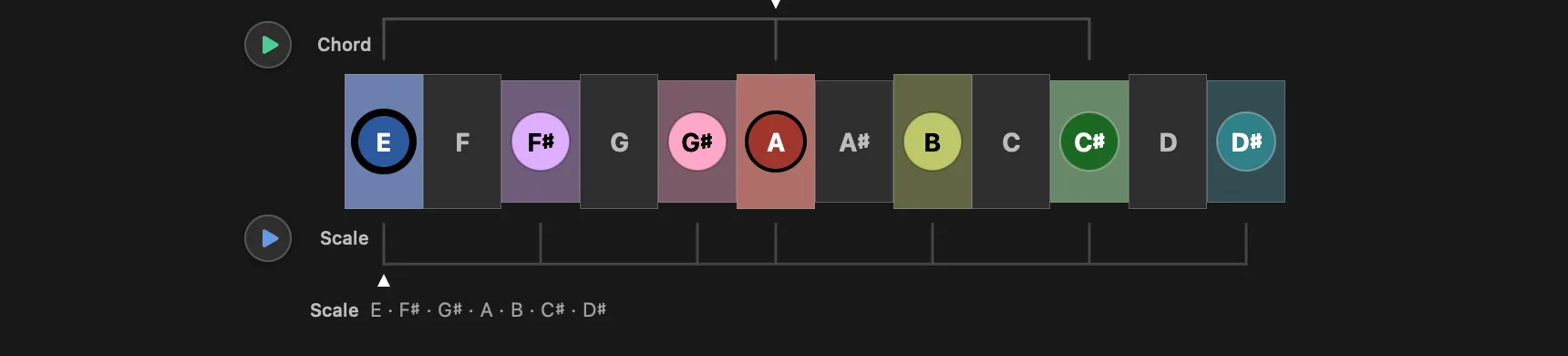Toggle the G# note circle
This screenshot has height=356, width=1568.
pos(697,141)
